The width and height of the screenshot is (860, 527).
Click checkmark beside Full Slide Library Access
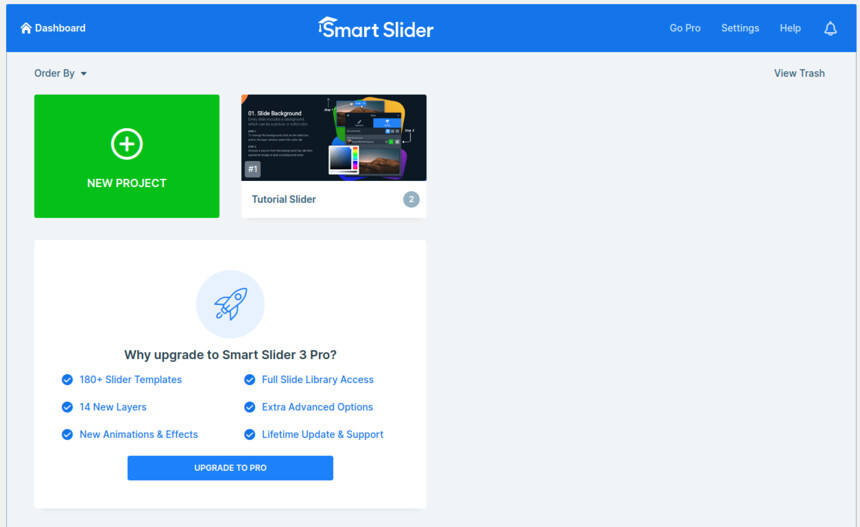250,379
